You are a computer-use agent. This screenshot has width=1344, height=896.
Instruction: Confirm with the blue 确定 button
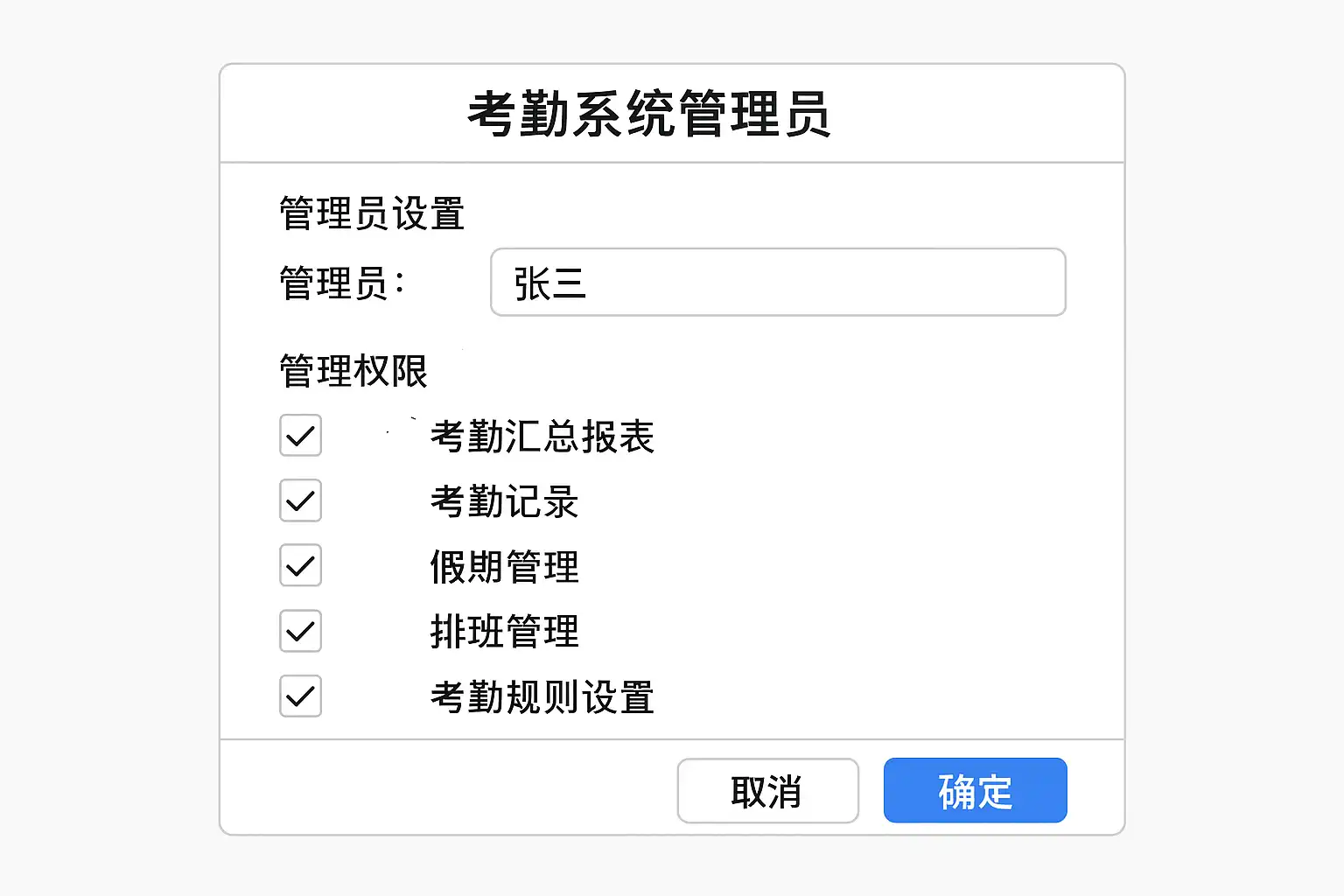click(x=975, y=791)
